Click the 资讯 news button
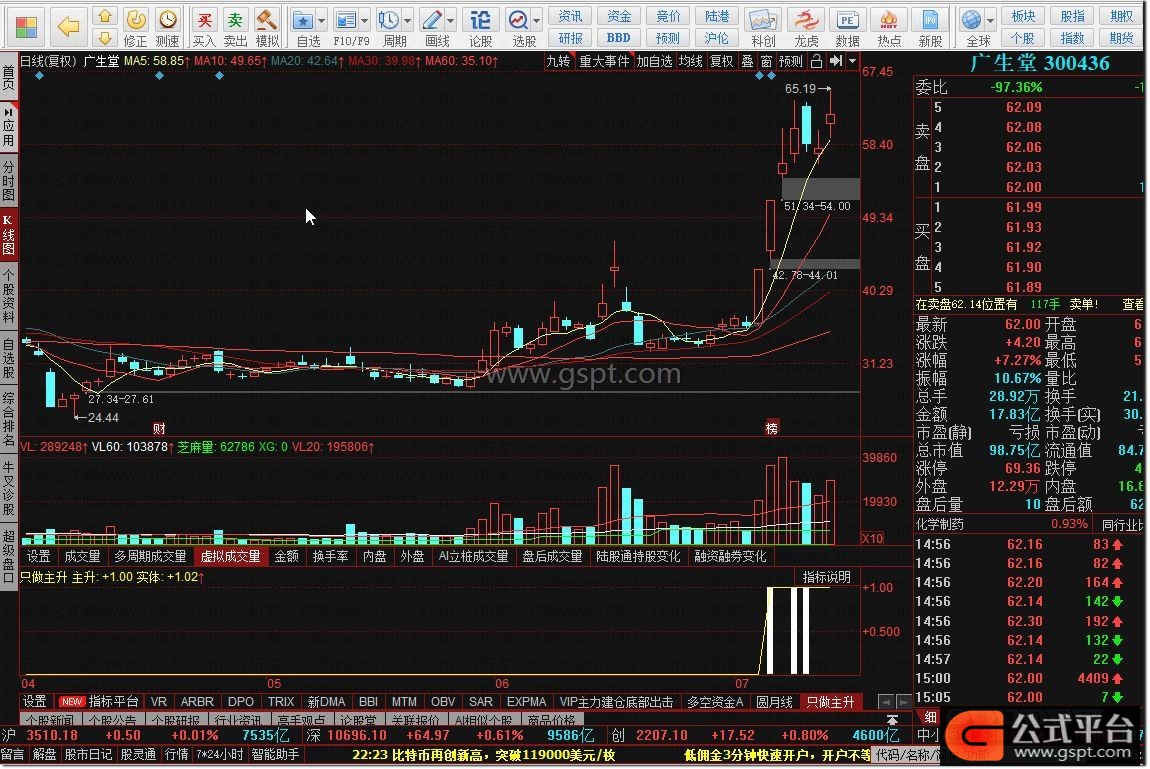 point(570,16)
